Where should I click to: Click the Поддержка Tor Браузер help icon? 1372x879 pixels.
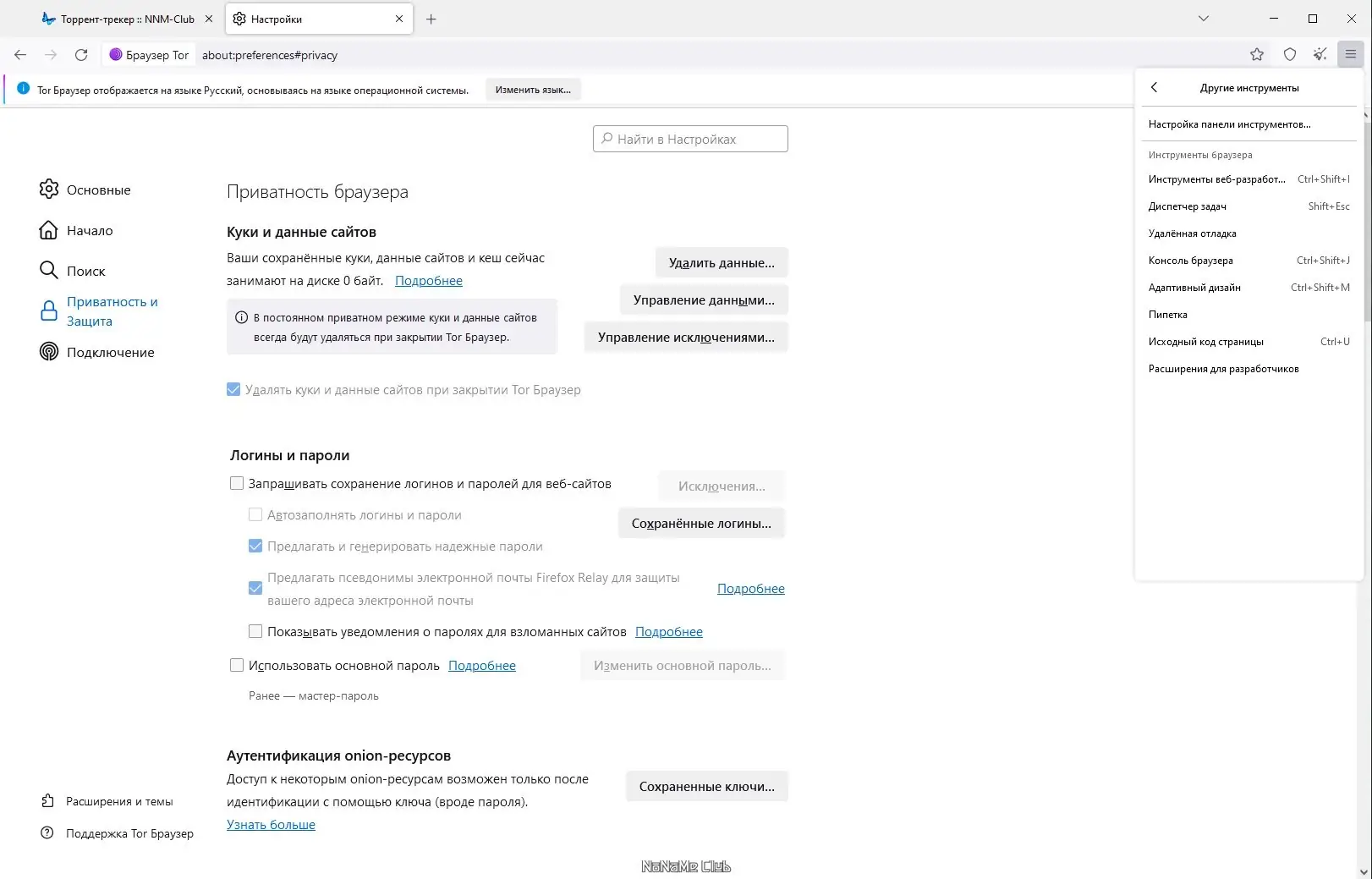coord(48,833)
